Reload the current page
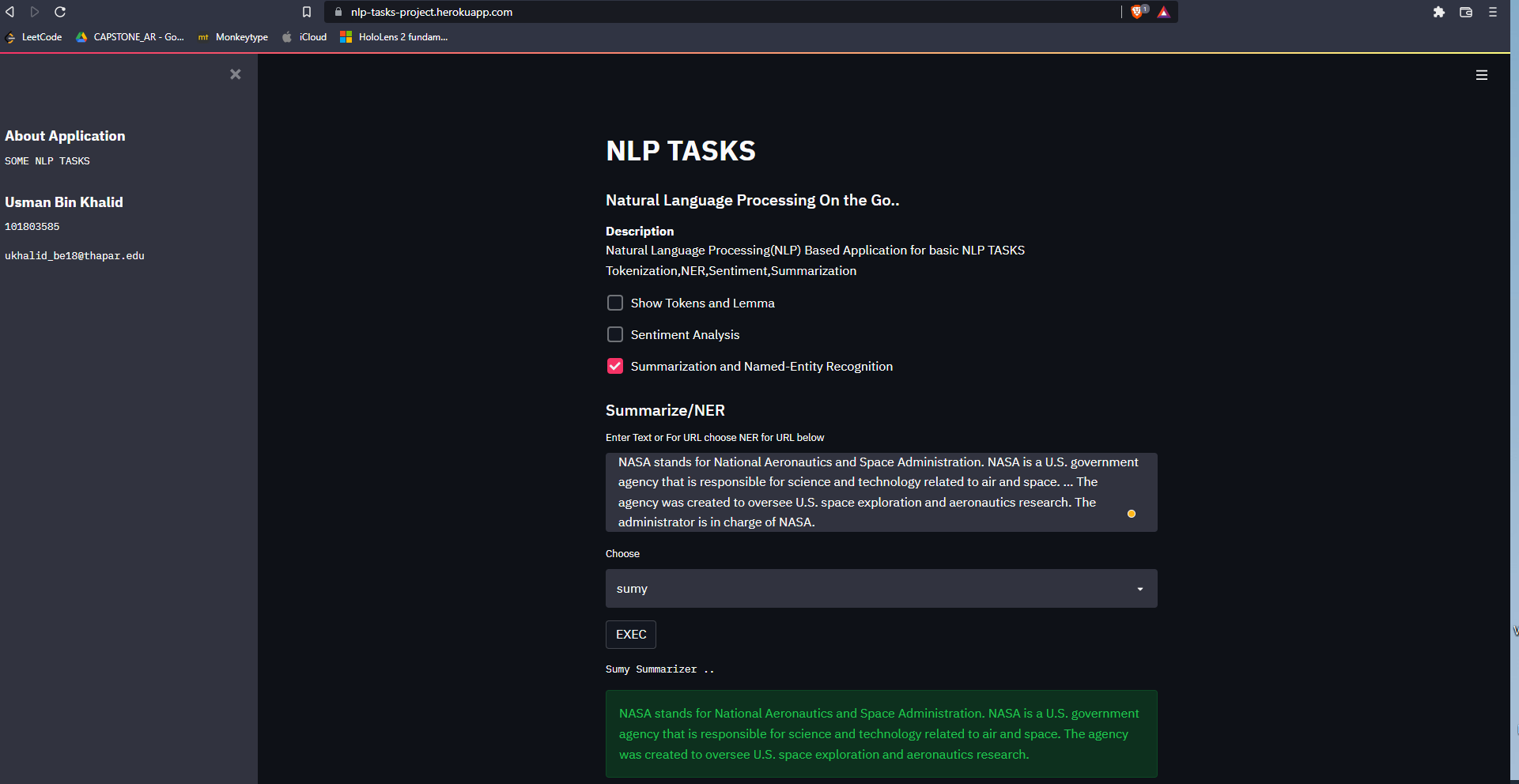 (60, 12)
